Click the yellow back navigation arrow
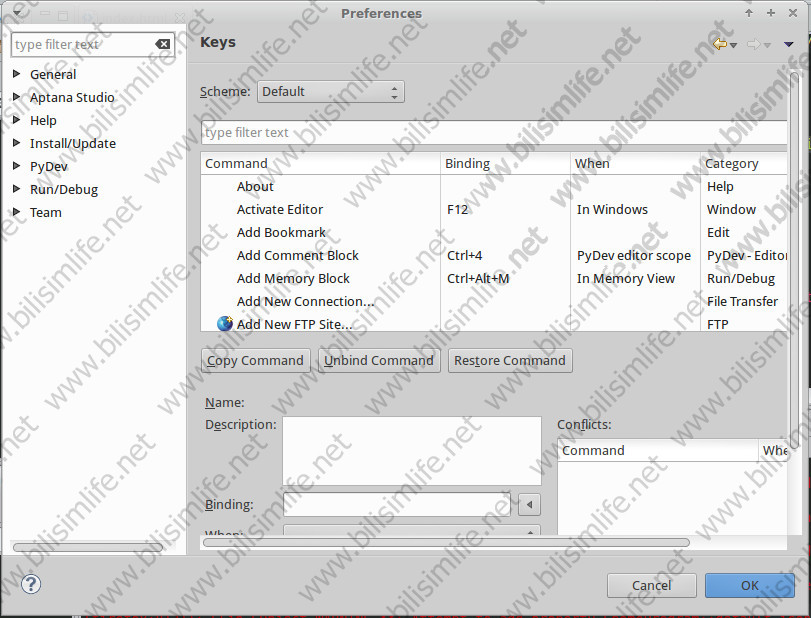Viewport: 811px width, 618px height. click(x=718, y=44)
